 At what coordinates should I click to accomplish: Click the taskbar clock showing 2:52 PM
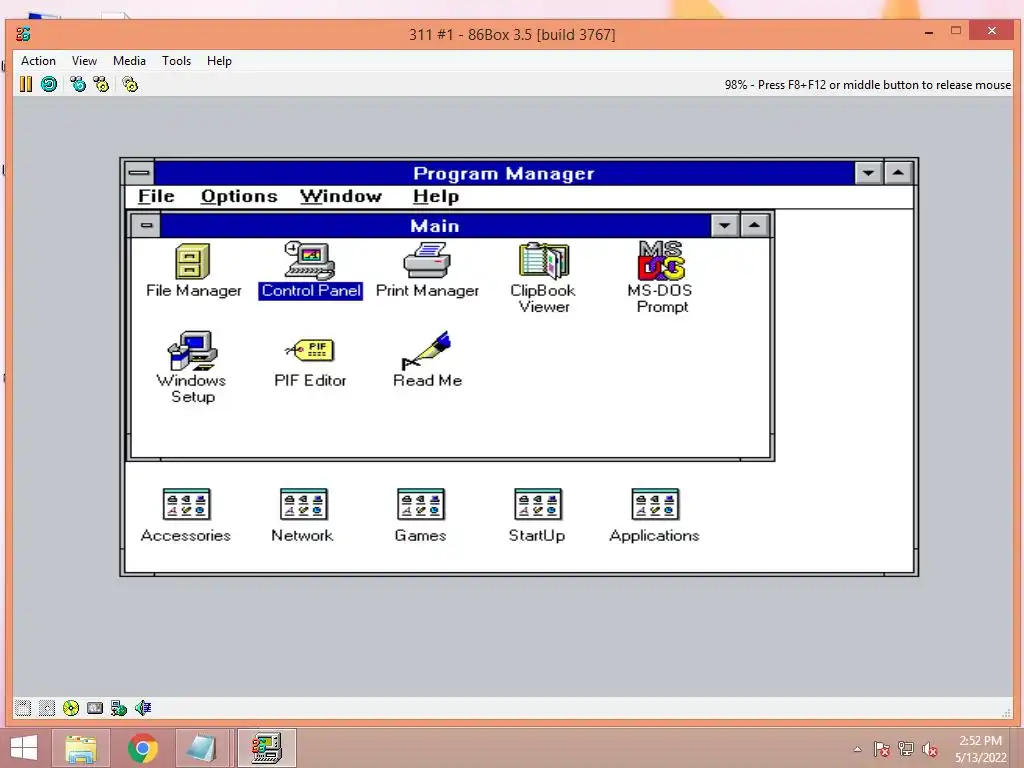coord(980,749)
